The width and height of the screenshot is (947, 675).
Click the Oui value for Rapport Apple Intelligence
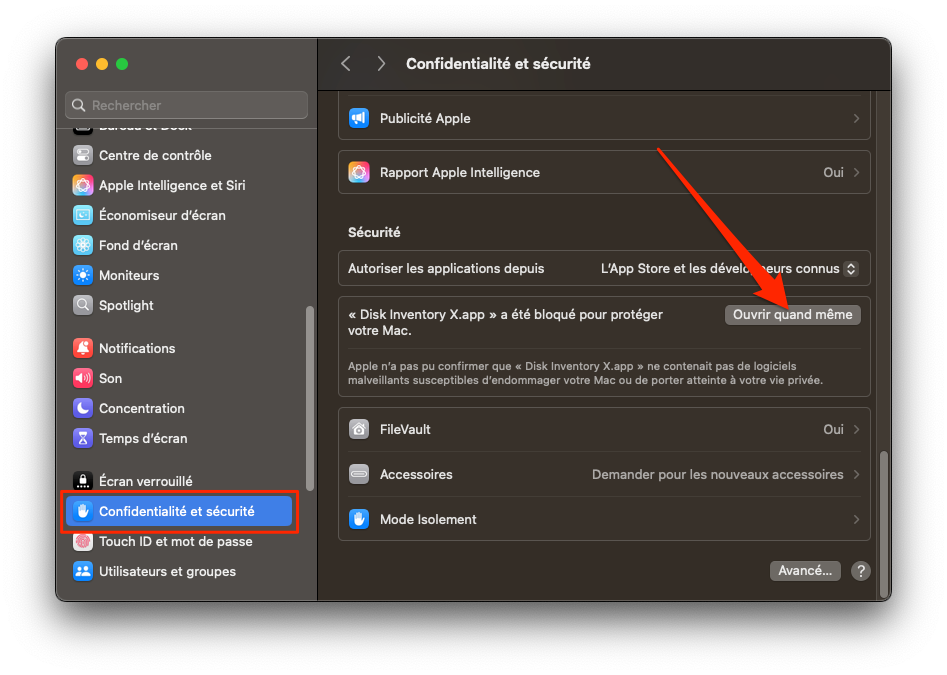coord(833,173)
